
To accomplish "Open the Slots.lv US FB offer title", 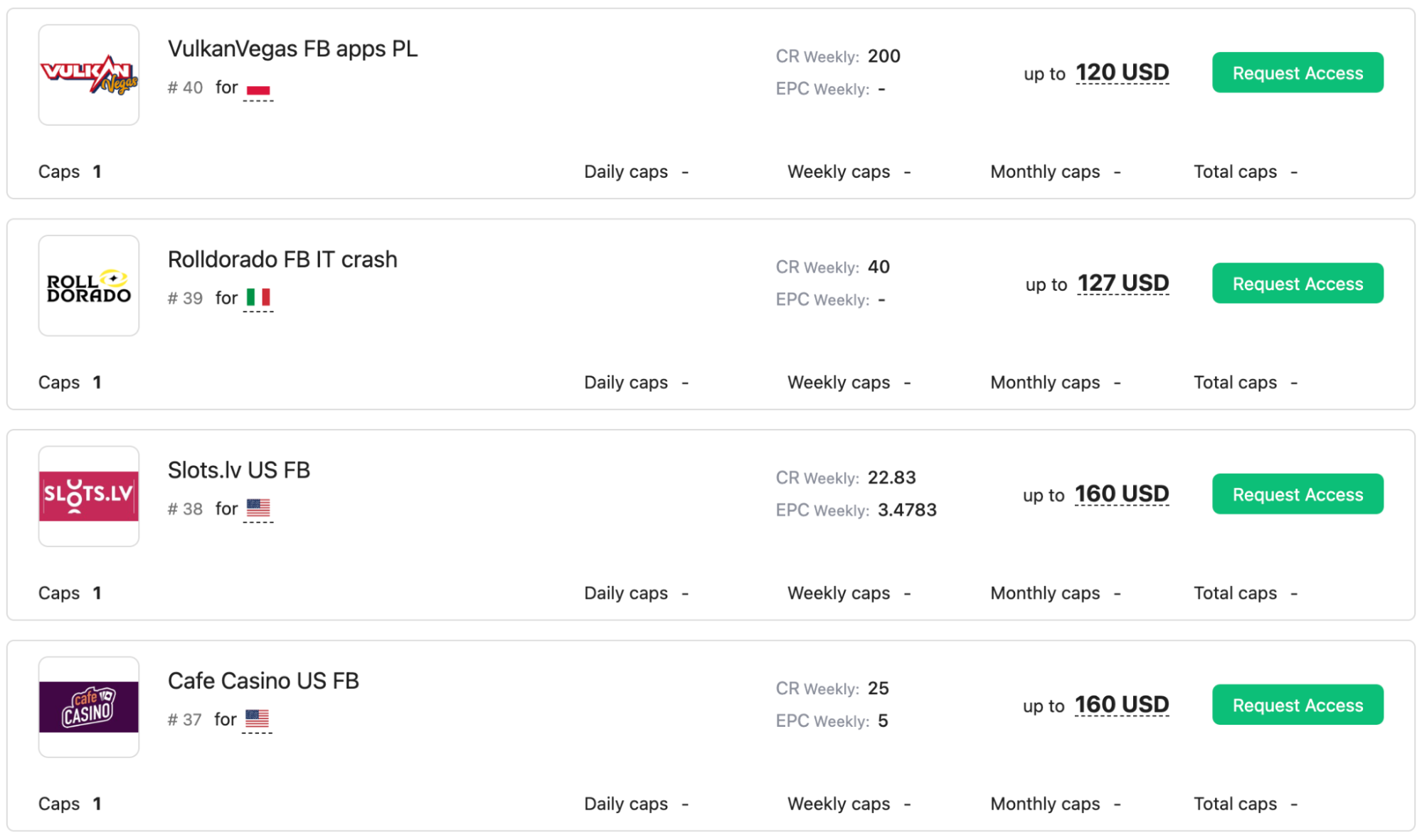I will coord(239,470).
